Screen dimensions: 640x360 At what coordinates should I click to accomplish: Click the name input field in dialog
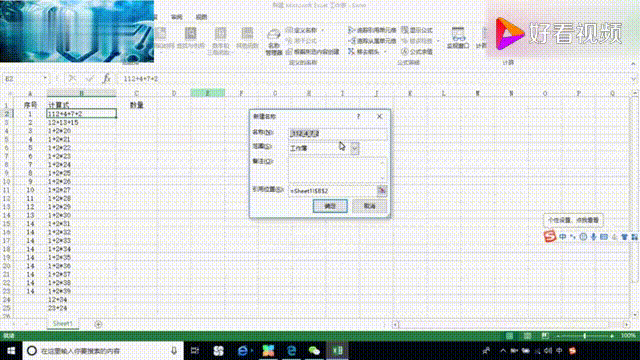(337, 134)
